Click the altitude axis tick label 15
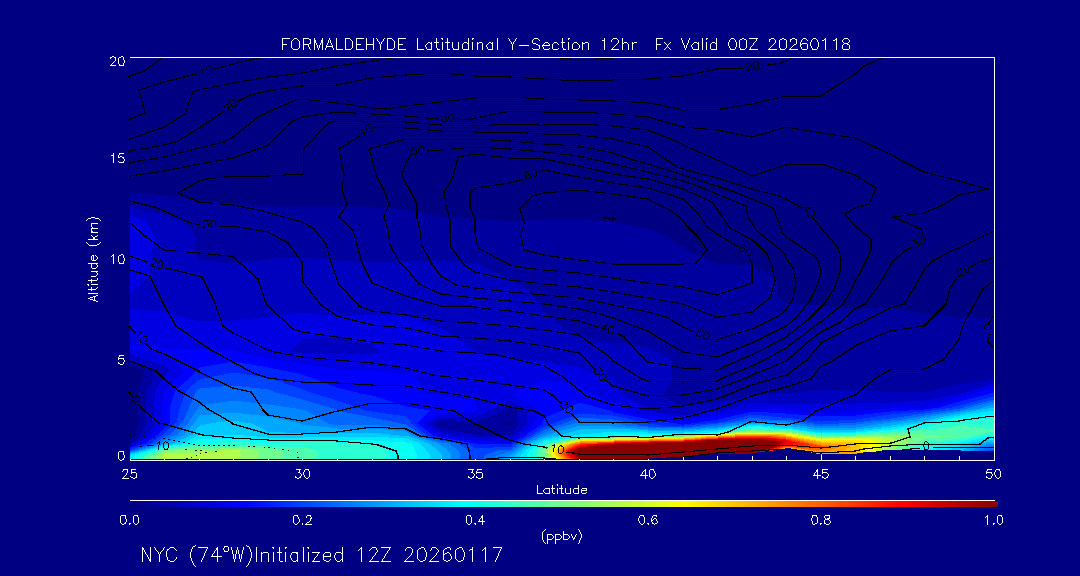Screen dimensions: 1080x576 pos(116,158)
